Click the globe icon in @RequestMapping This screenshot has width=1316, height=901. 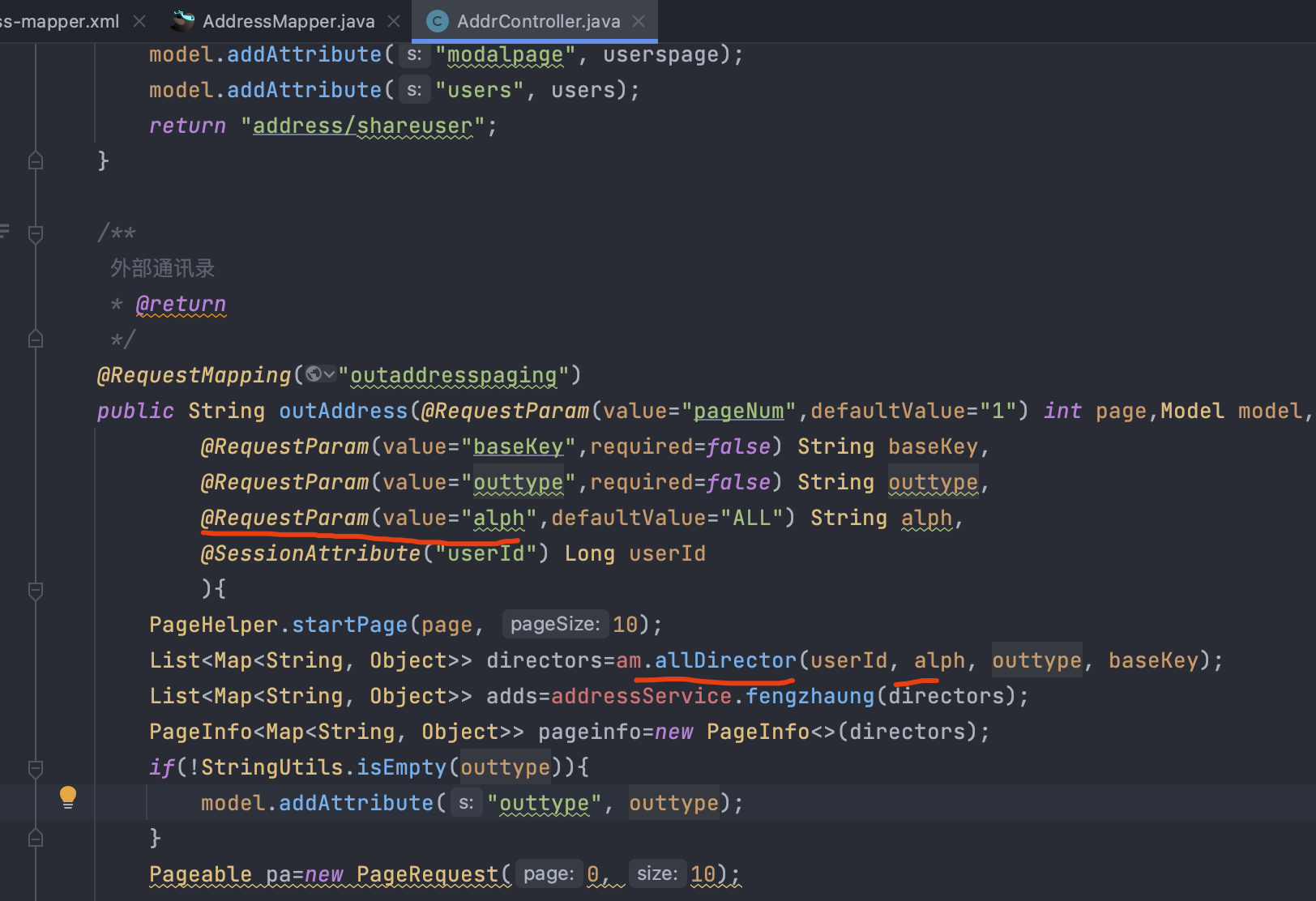pyautogui.click(x=314, y=374)
